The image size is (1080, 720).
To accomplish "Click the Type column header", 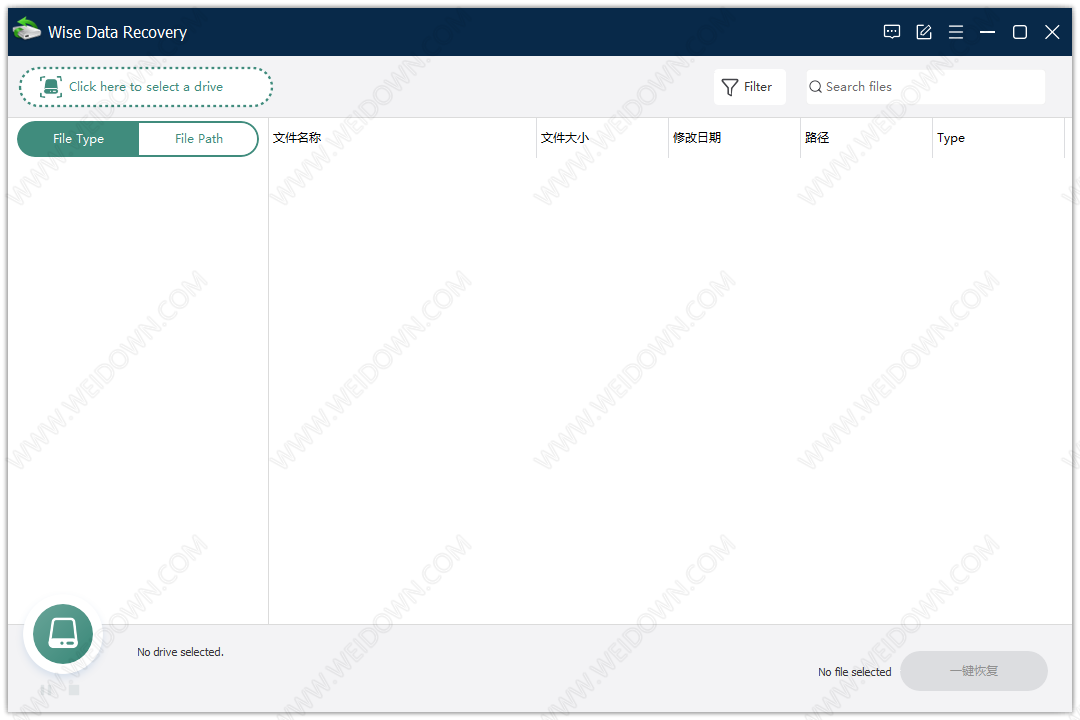I will click(x=997, y=138).
